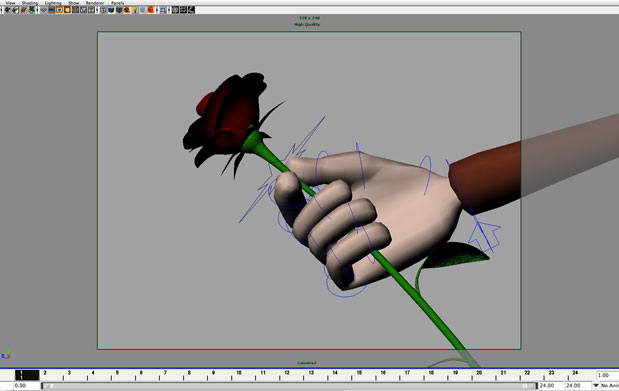
Task: Click the second 24.00 animation end field
Action: tap(577, 385)
